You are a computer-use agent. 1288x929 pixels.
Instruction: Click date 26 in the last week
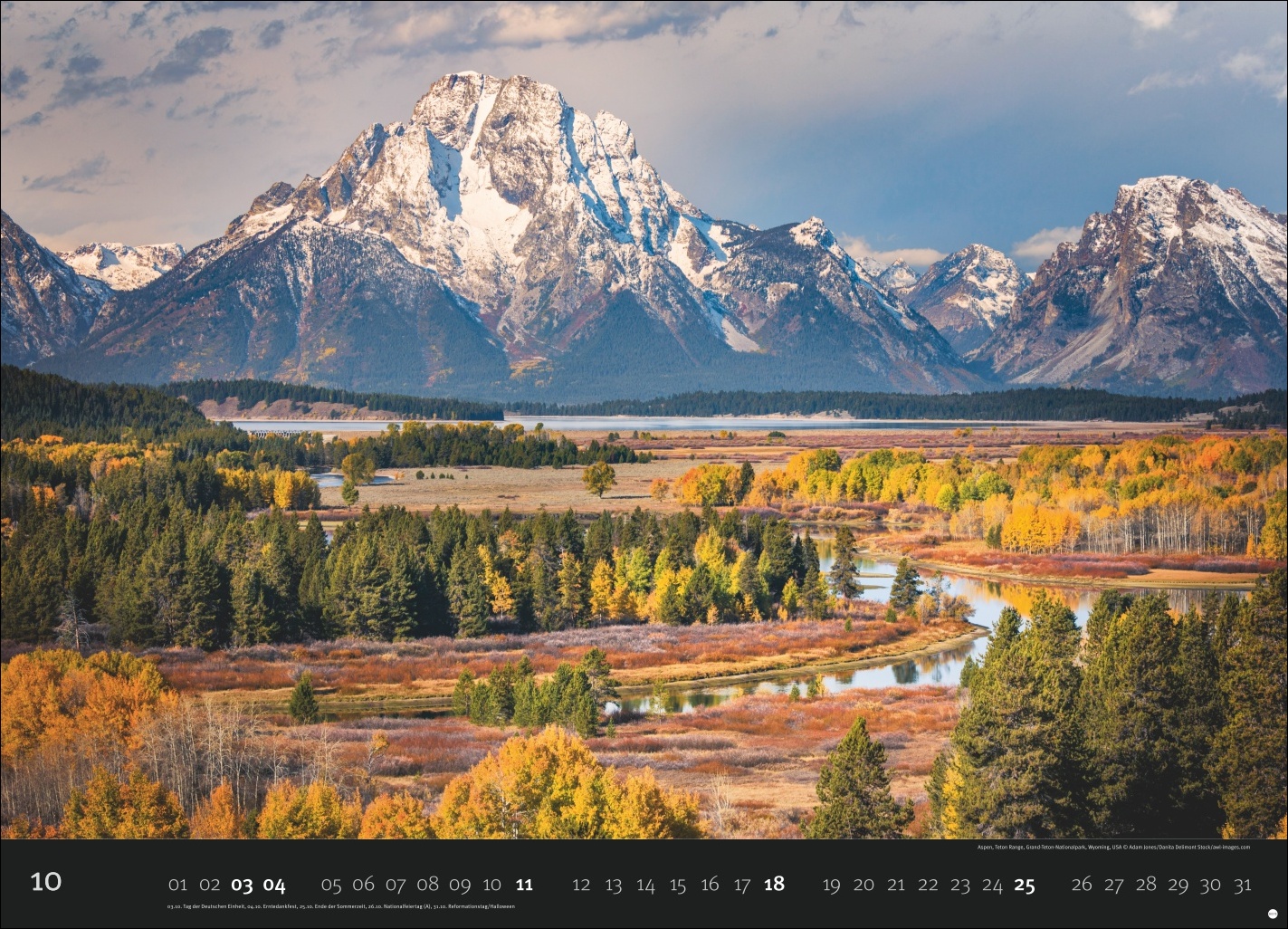tap(1081, 885)
